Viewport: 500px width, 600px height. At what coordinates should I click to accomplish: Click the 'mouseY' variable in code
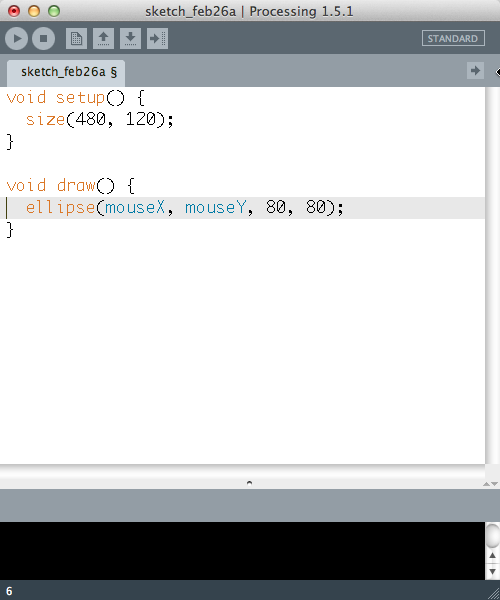(215, 208)
